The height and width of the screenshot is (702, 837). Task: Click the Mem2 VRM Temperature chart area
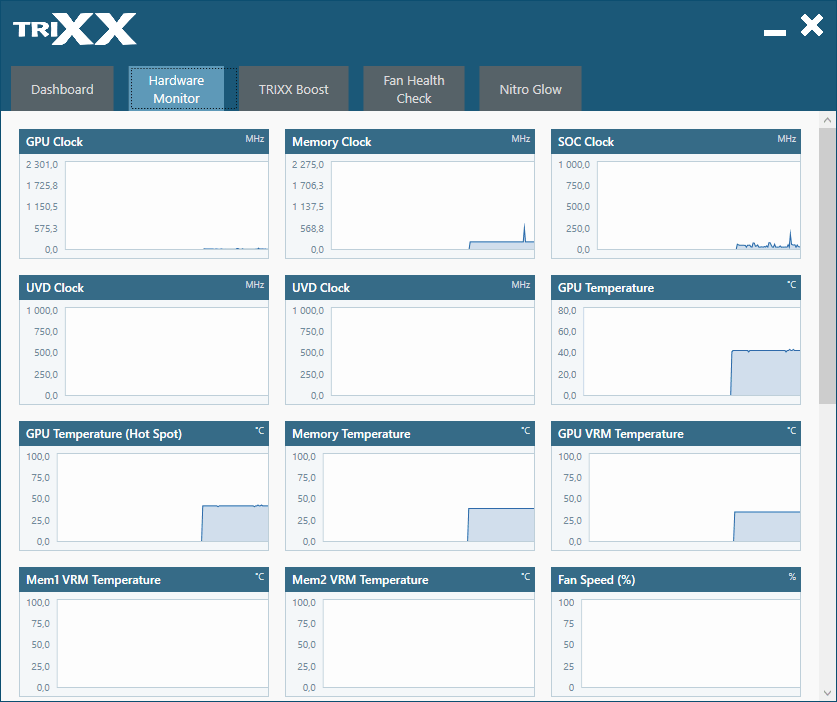[429, 643]
